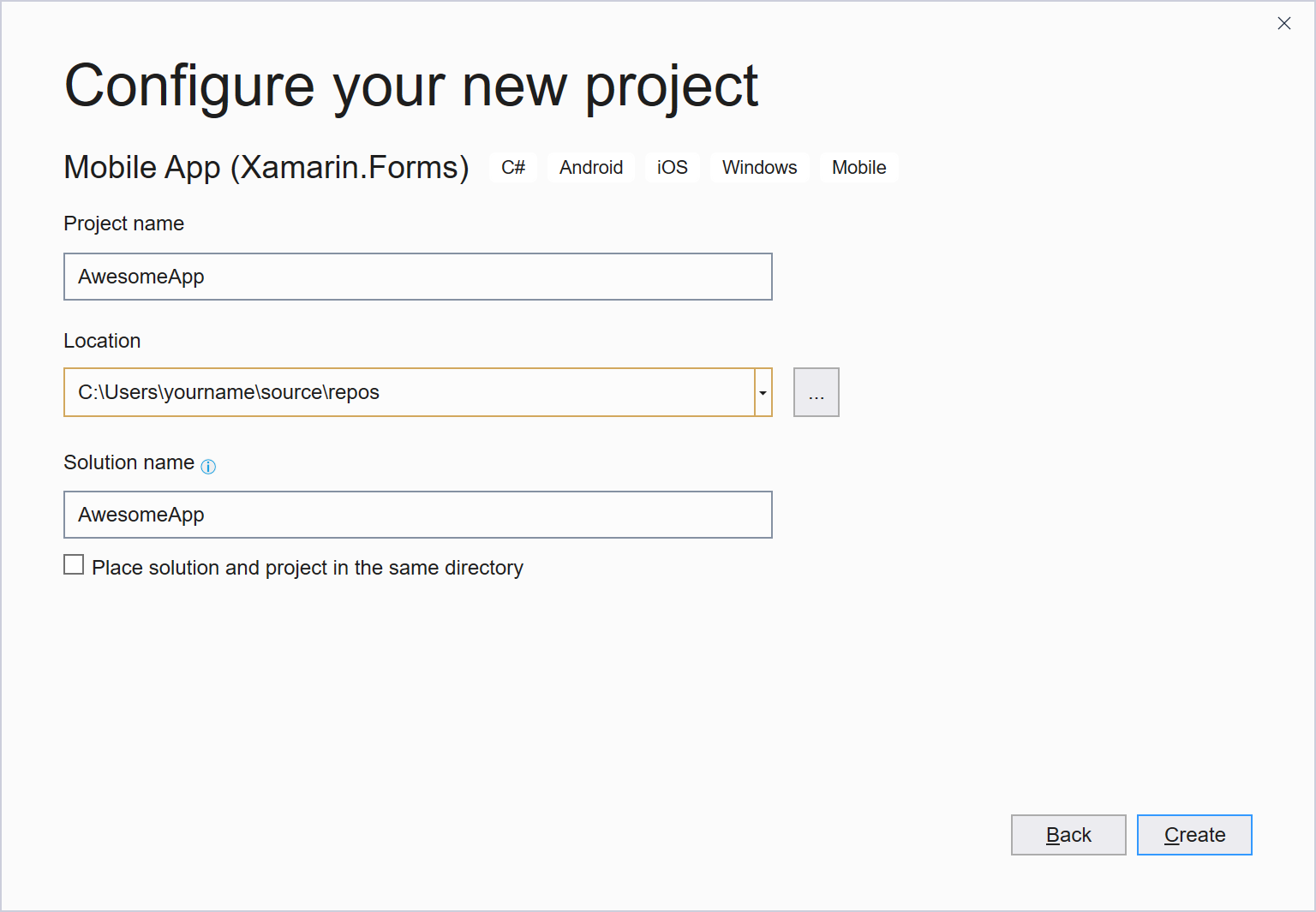Click the "Project name" label
1316x912 pixels.
(124, 224)
